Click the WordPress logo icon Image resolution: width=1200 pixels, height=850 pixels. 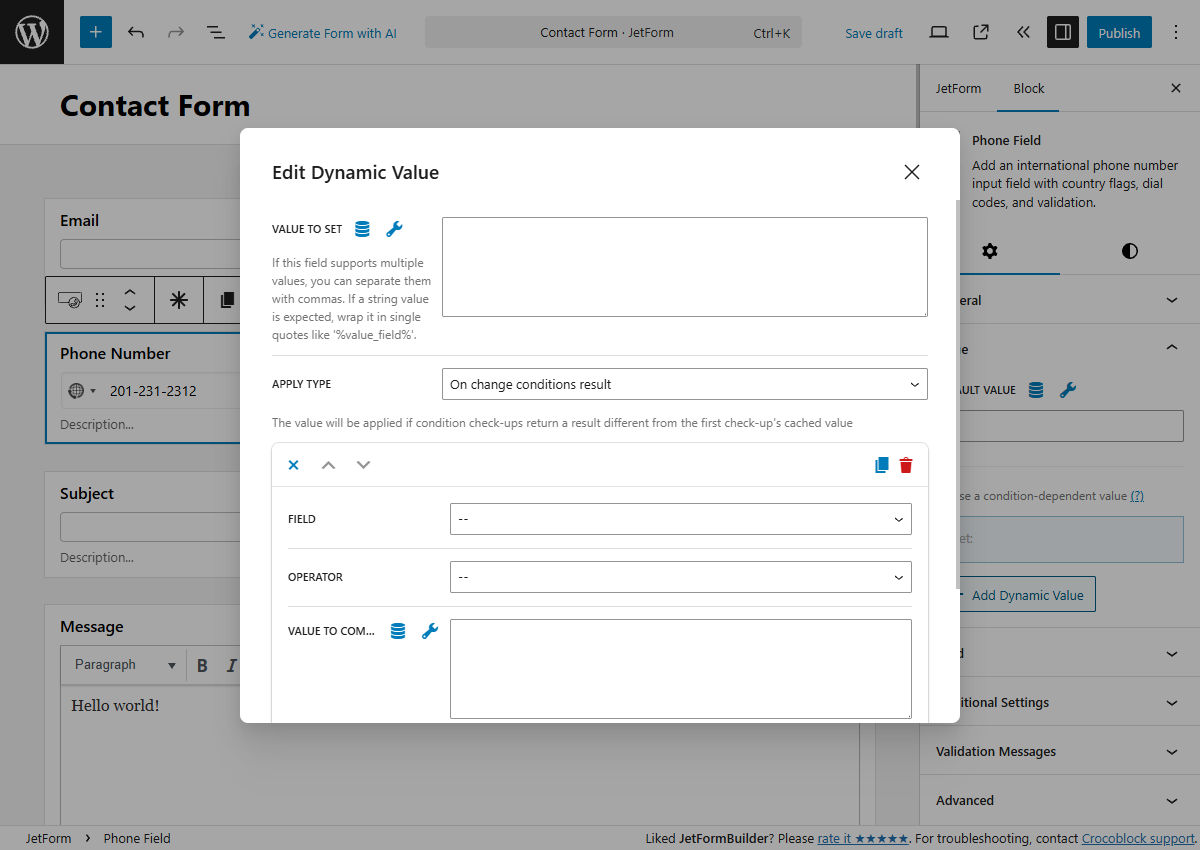pos(32,32)
